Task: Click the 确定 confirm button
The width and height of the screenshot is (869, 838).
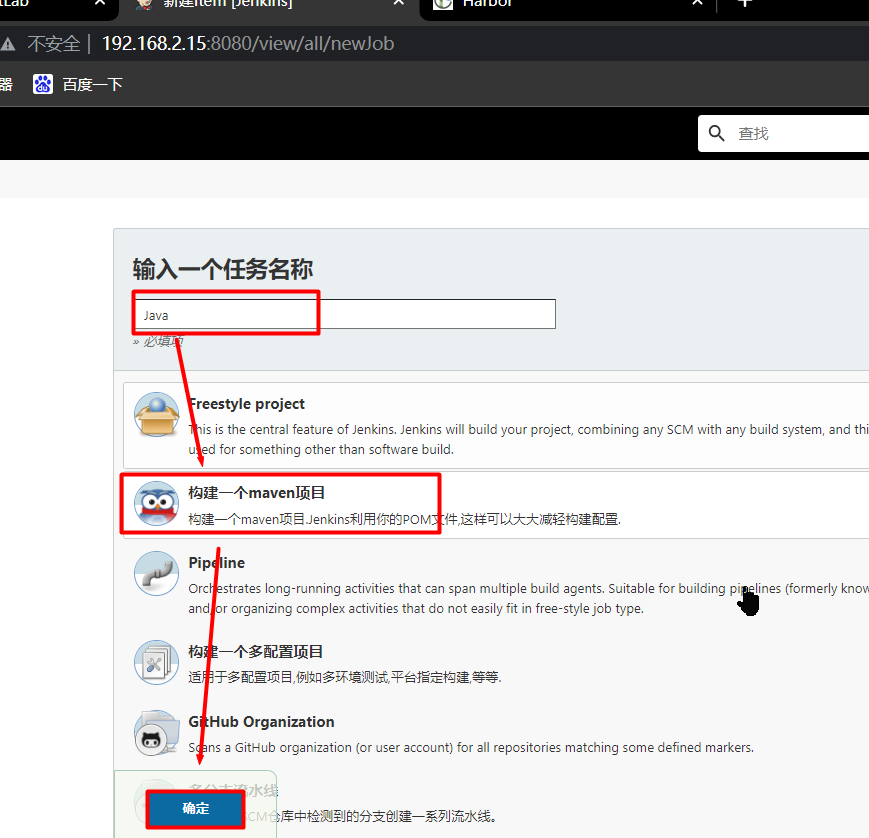Action: (x=196, y=809)
